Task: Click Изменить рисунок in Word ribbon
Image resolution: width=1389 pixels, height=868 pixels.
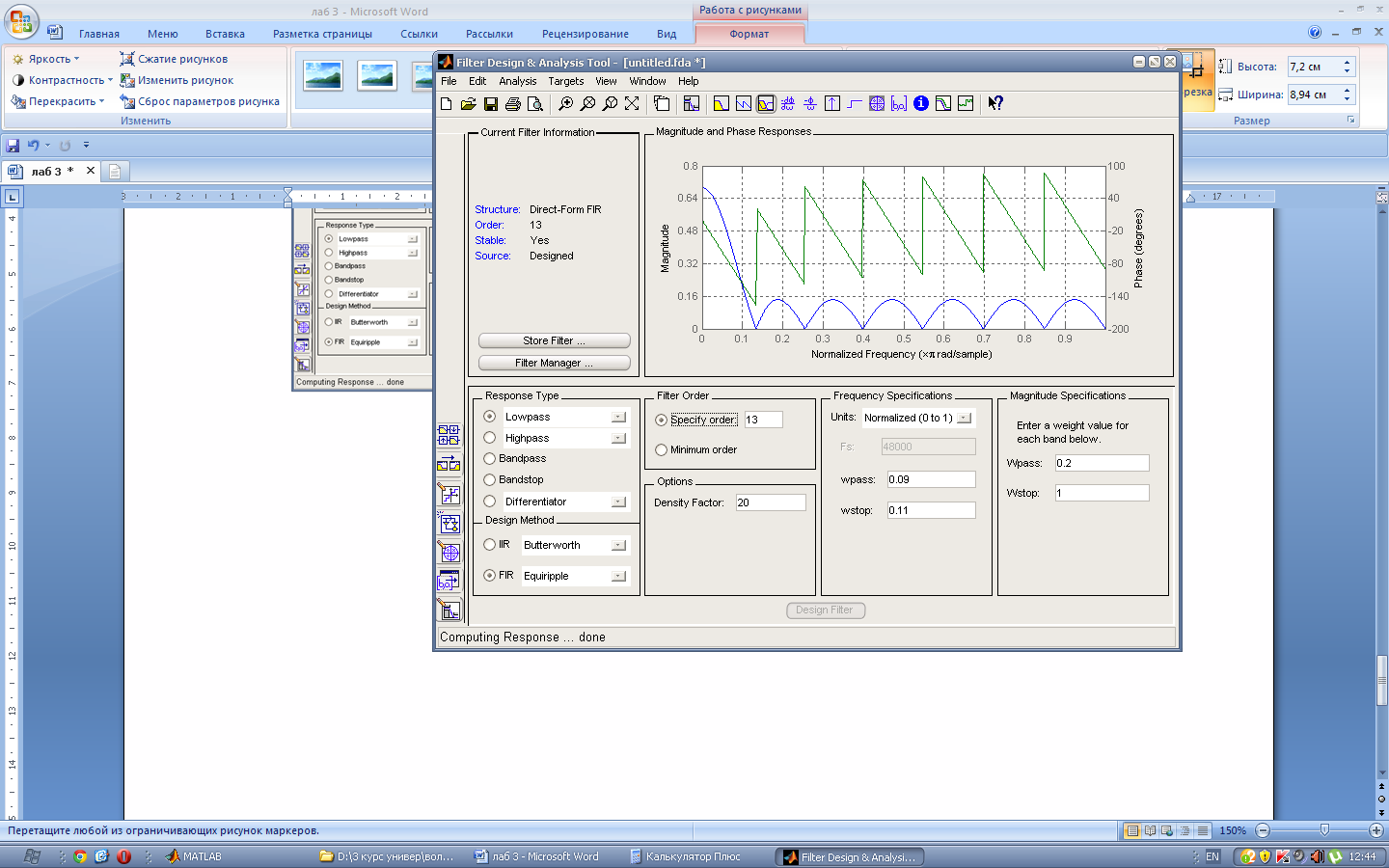Action: 177,80
